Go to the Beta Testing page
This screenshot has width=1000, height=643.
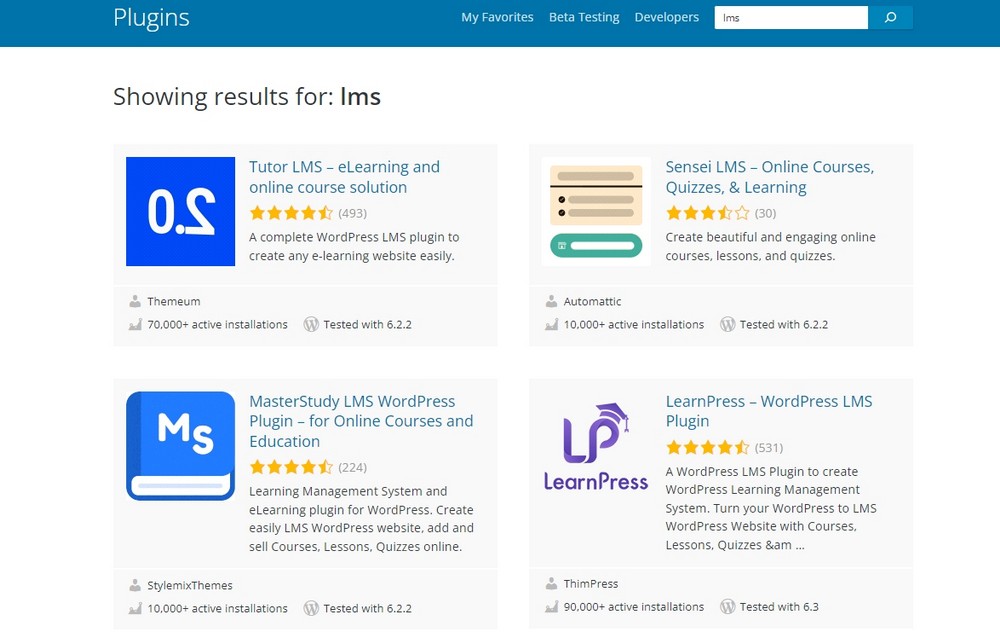coord(584,17)
